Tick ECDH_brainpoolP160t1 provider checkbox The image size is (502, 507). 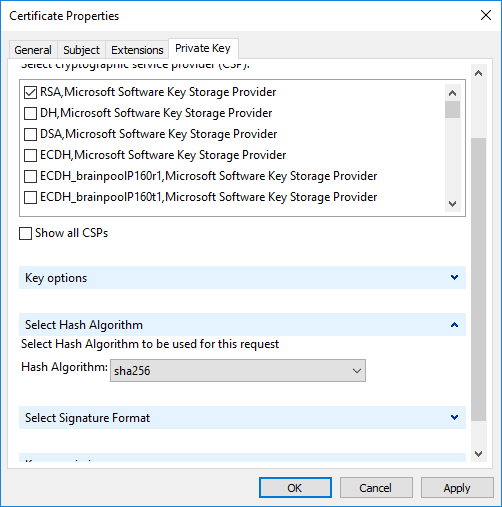coord(30,197)
